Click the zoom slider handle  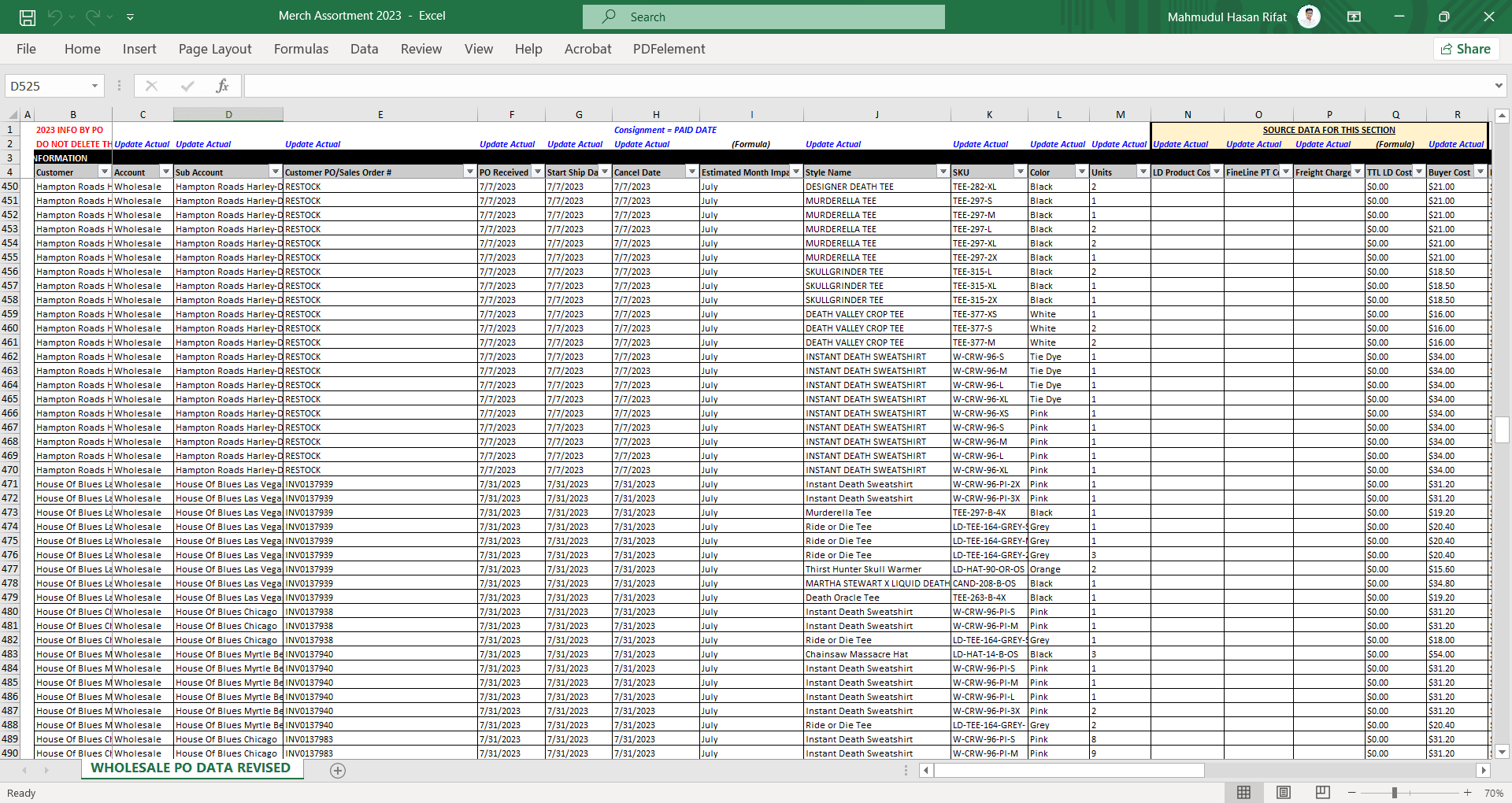(1394, 793)
